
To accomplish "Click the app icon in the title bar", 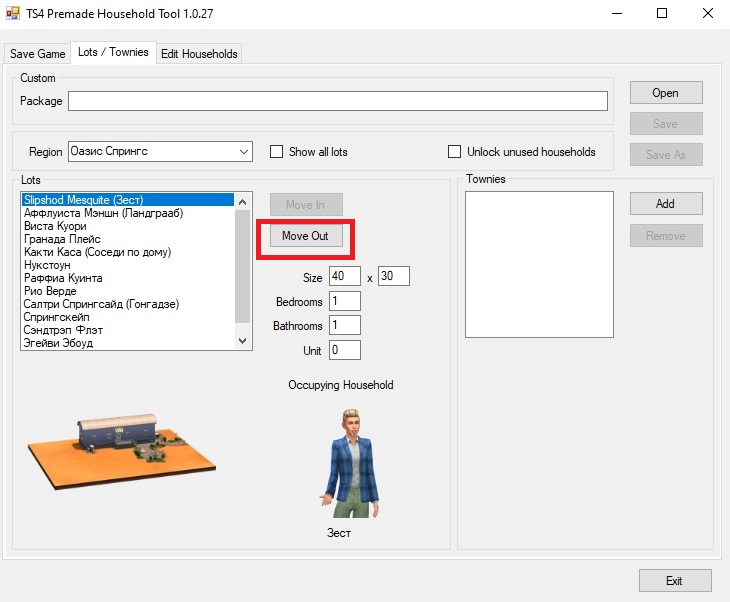I will point(13,13).
